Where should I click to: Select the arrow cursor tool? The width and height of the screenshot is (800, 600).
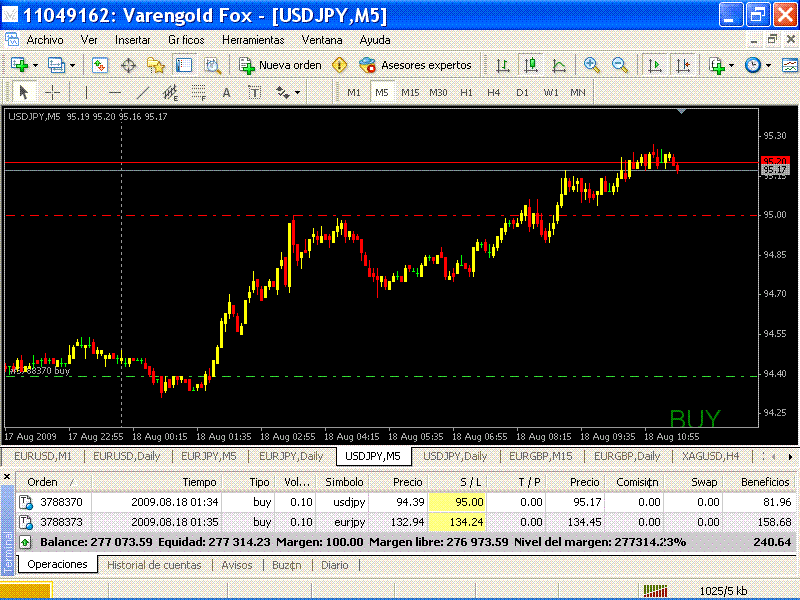23,92
